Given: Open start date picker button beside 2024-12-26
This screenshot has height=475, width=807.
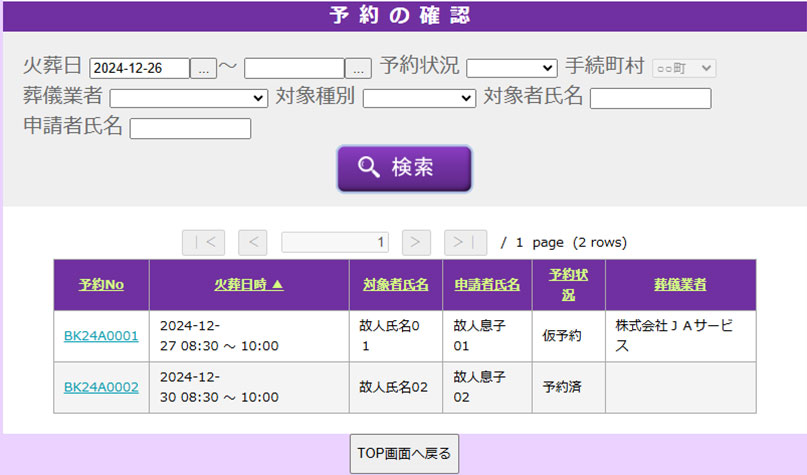Looking at the screenshot, I should click(203, 68).
